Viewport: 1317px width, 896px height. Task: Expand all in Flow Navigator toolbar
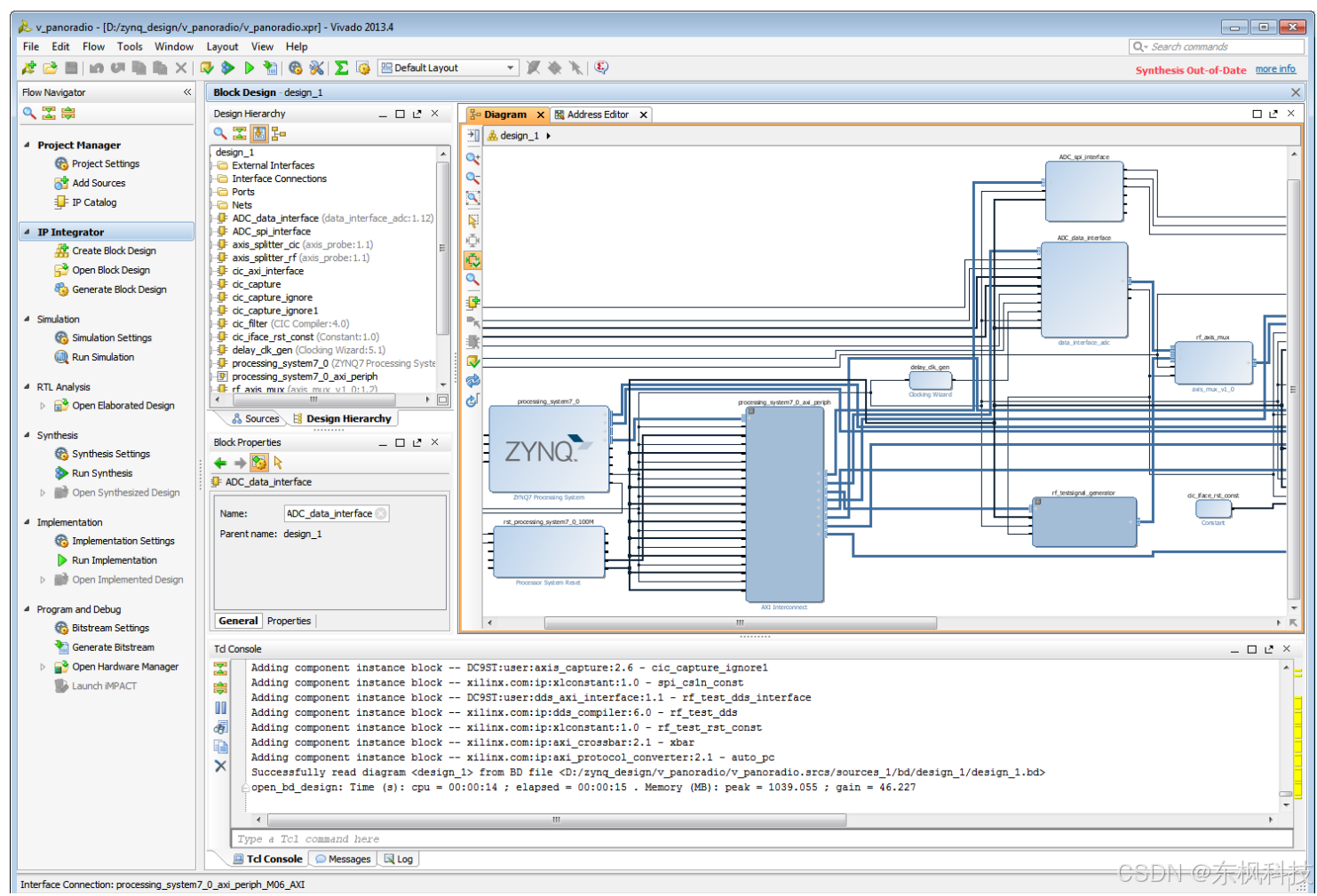[68, 113]
